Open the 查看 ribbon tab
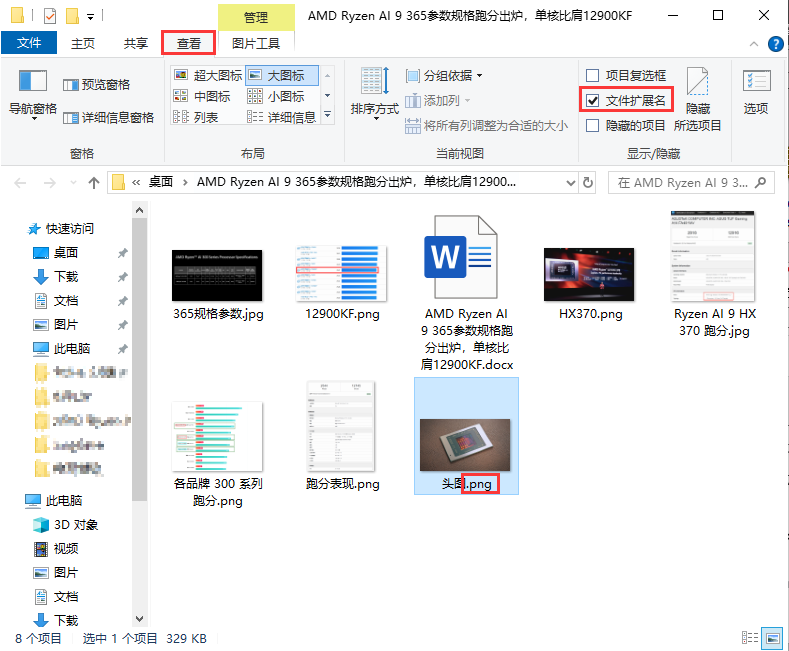789x651 pixels. (189, 43)
